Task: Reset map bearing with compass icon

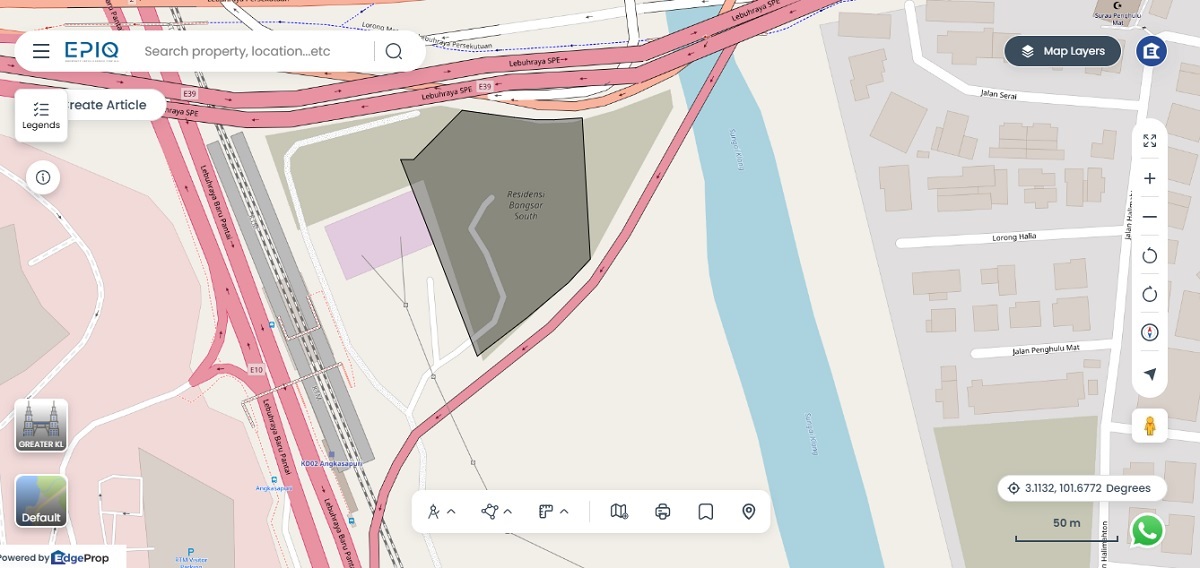Action: pyautogui.click(x=1150, y=333)
